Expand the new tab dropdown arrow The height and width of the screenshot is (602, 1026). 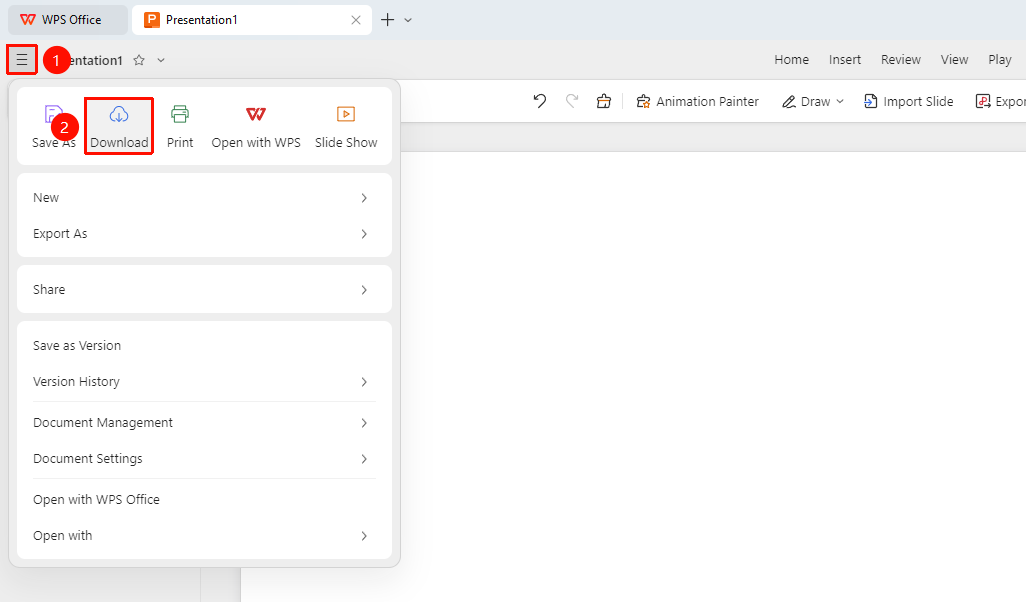tap(408, 20)
